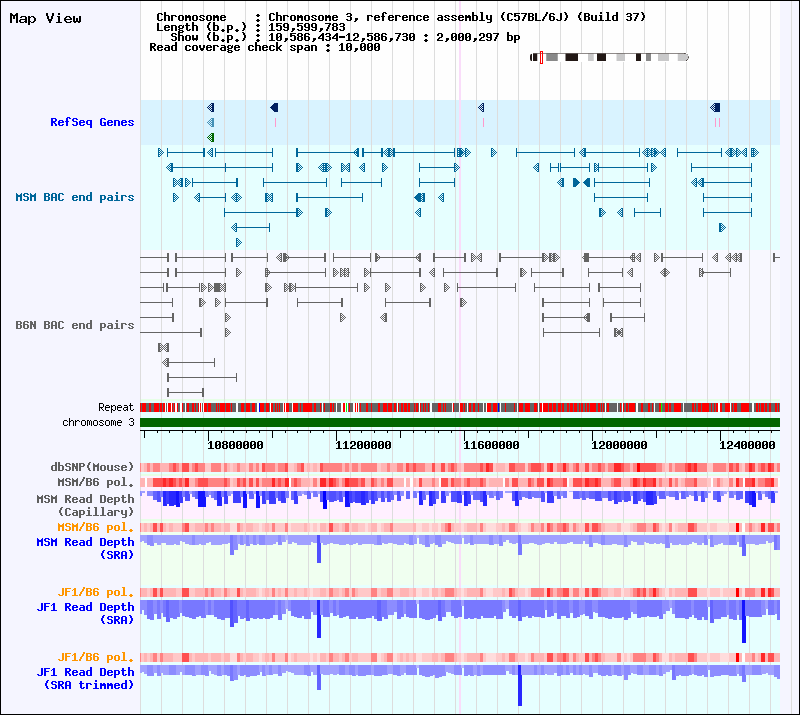The height and width of the screenshot is (715, 800).
Task: Click the Repeat track label
Action: pos(116,407)
